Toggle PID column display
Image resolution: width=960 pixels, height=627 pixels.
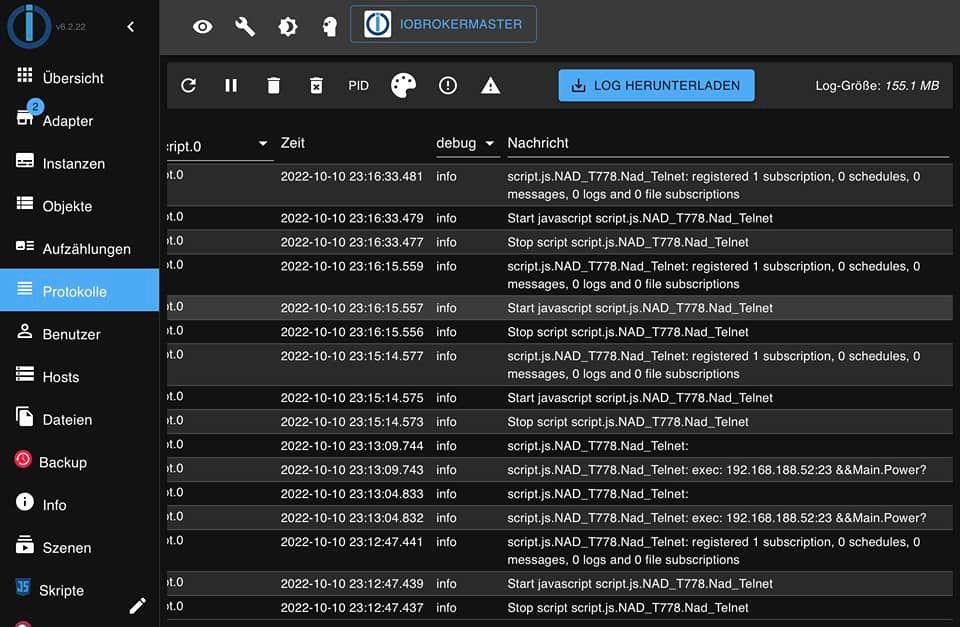coord(358,86)
